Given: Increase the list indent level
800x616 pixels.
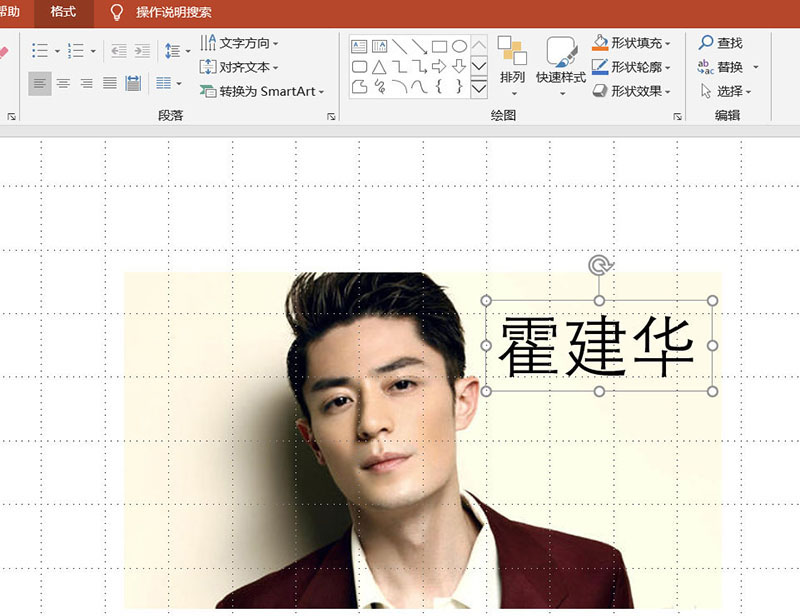Looking at the screenshot, I should [142, 51].
